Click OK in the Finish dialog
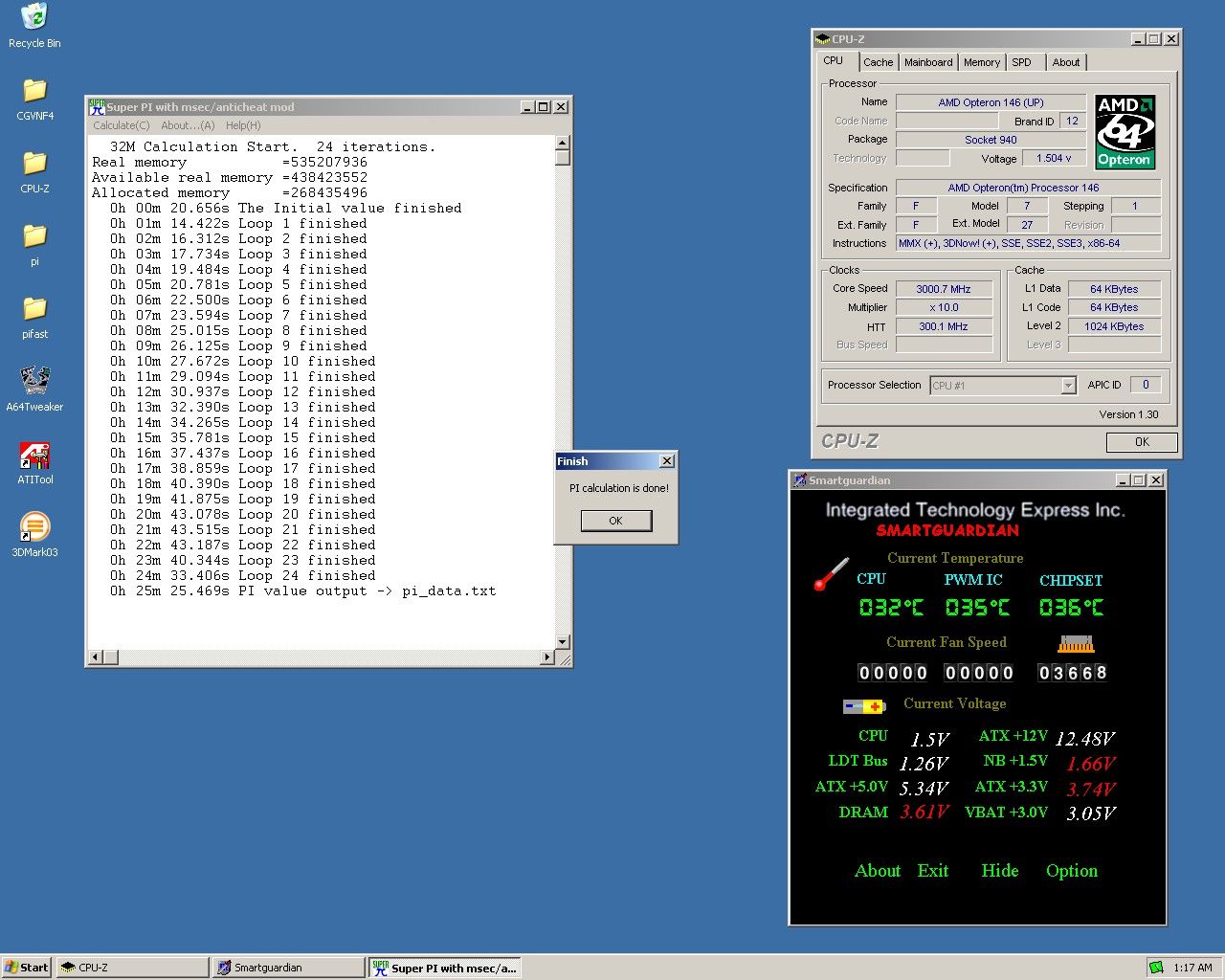 [615, 521]
